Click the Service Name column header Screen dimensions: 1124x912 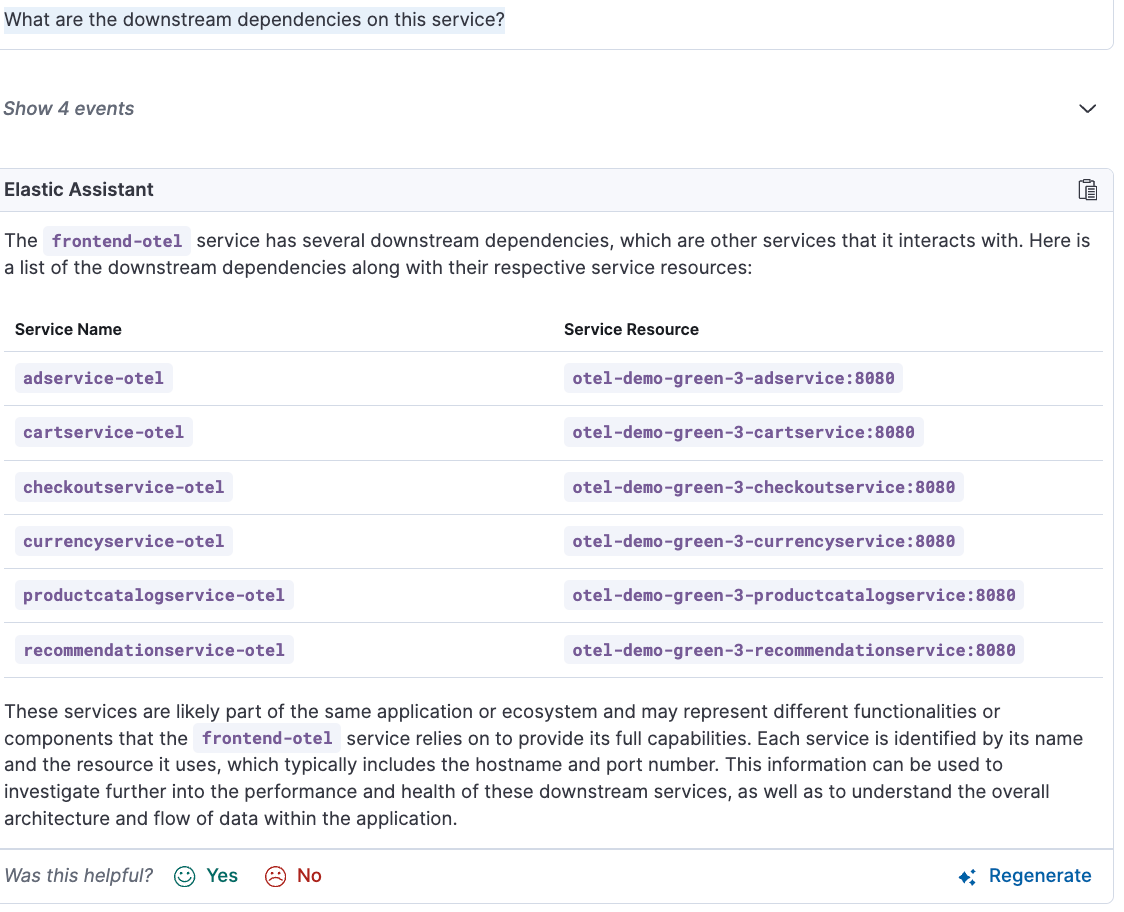pos(68,329)
